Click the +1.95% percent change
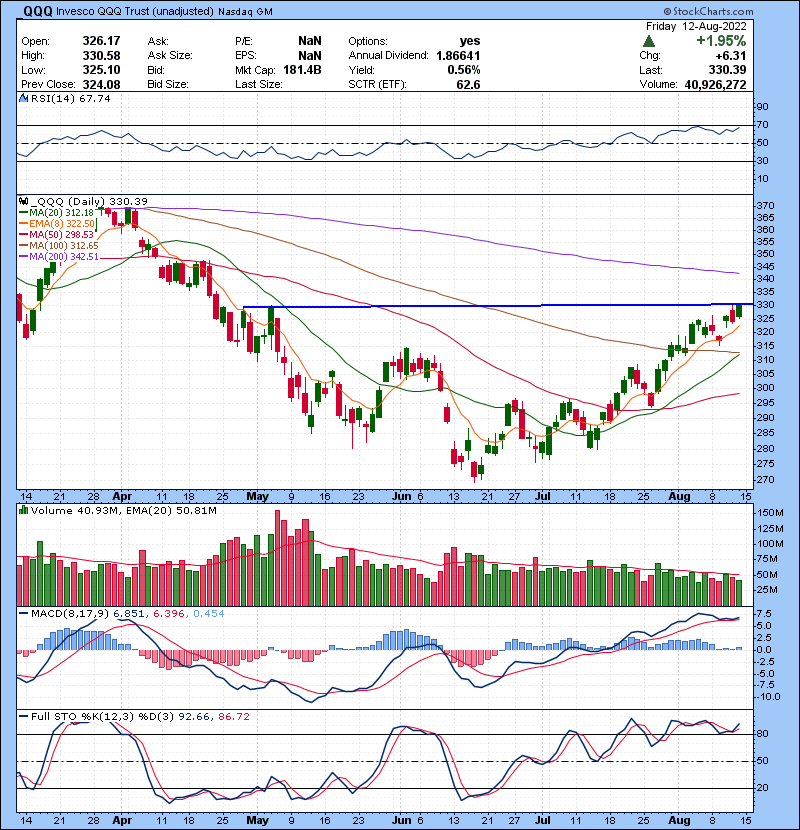This screenshot has width=800, height=830. 721,41
